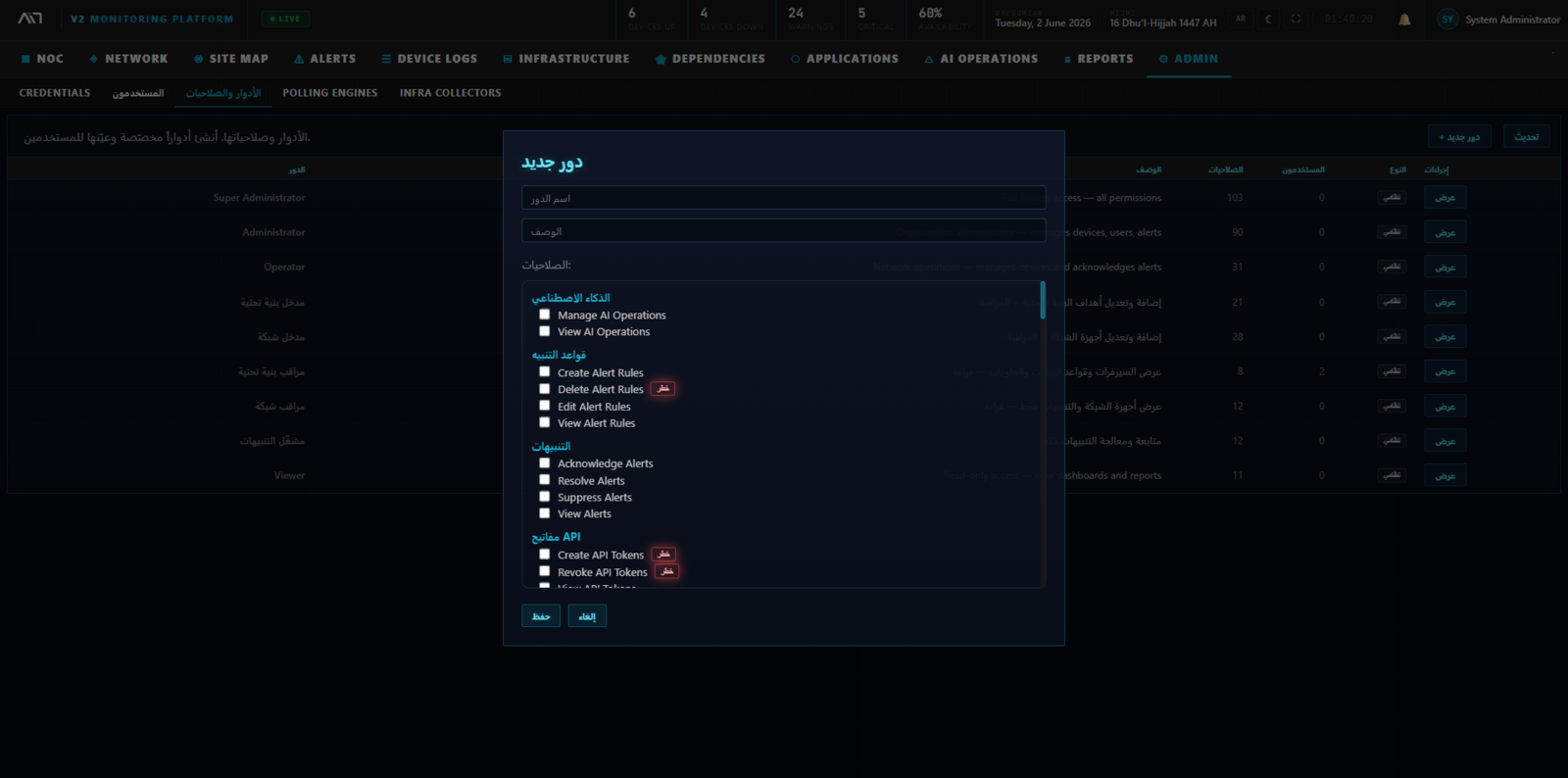Open the NOC navigation item

pyautogui.click(x=42, y=59)
